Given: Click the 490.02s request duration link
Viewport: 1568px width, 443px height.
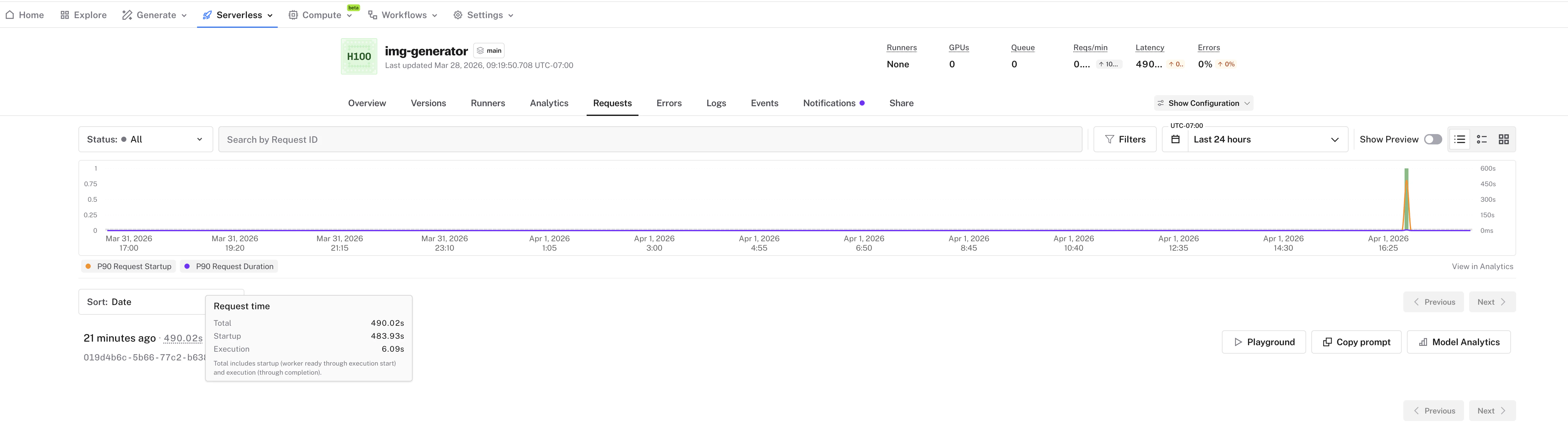Looking at the screenshot, I should [x=182, y=338].
